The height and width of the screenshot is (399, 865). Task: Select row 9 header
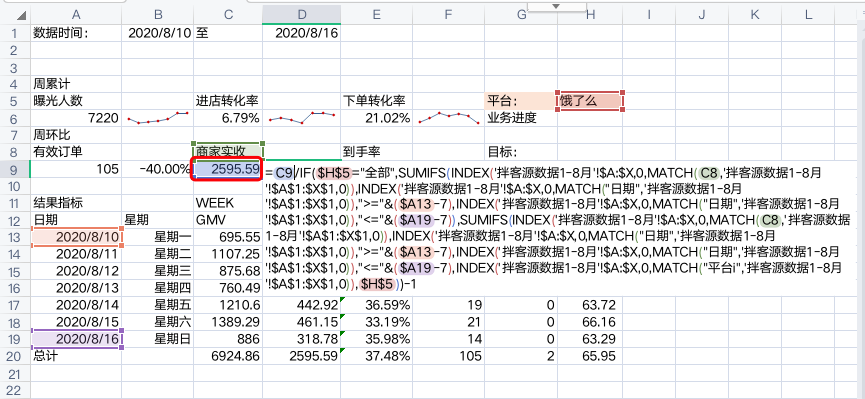[15, 169]
